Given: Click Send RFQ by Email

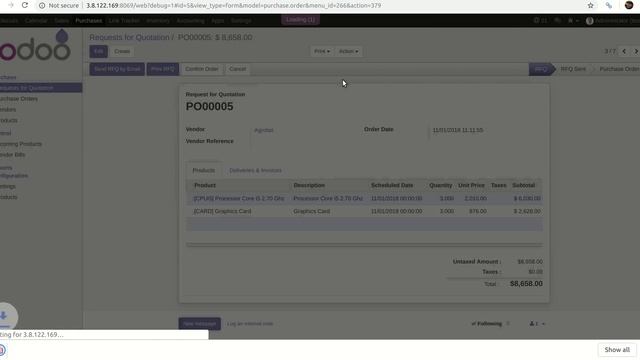Looking at the screenshot, I should 117,69.
